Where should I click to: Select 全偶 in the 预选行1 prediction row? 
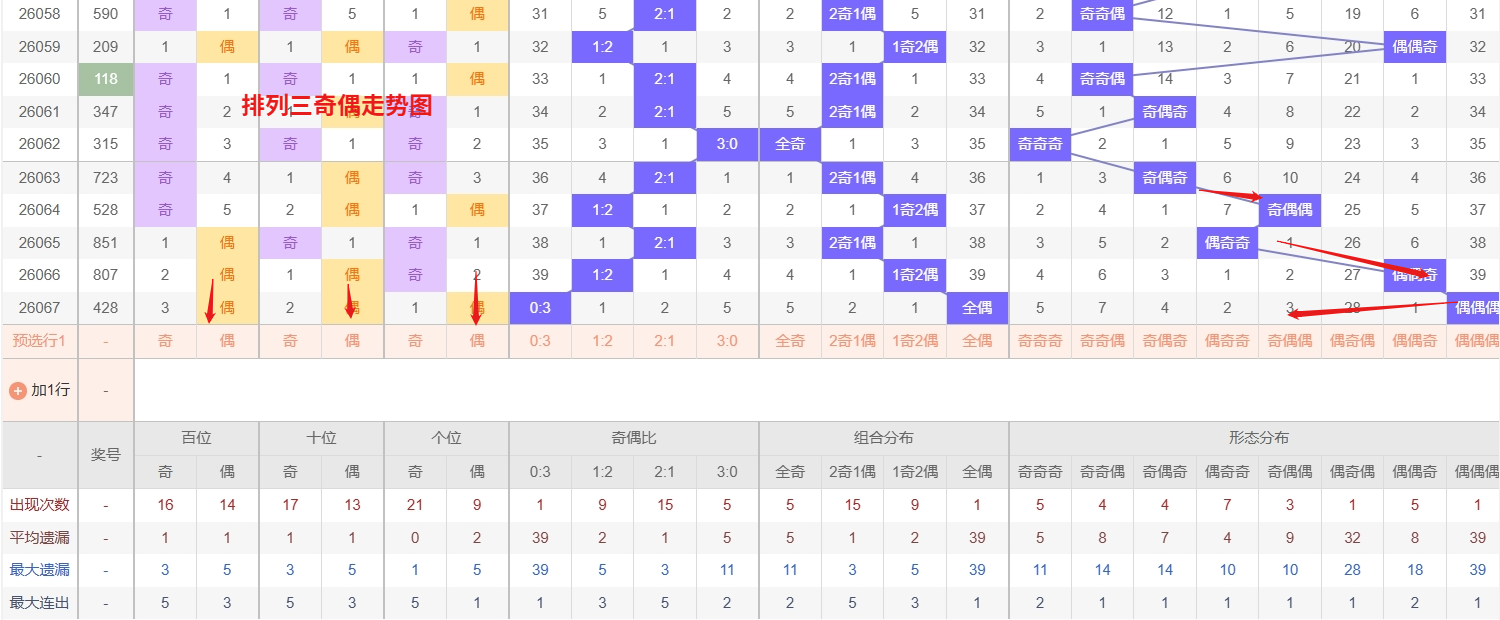tap(977, 341)
